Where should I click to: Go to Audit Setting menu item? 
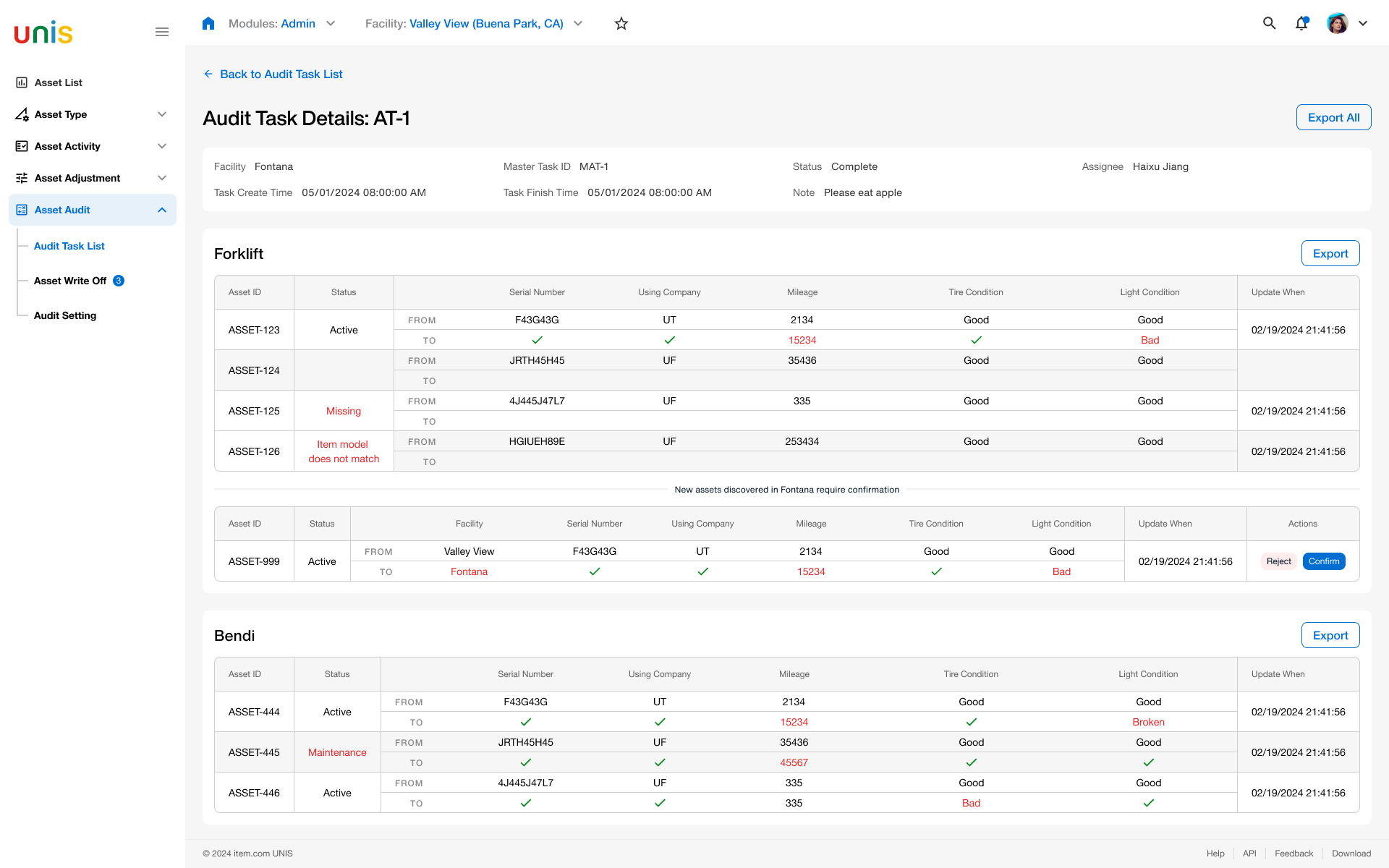[x=65, y=315]
